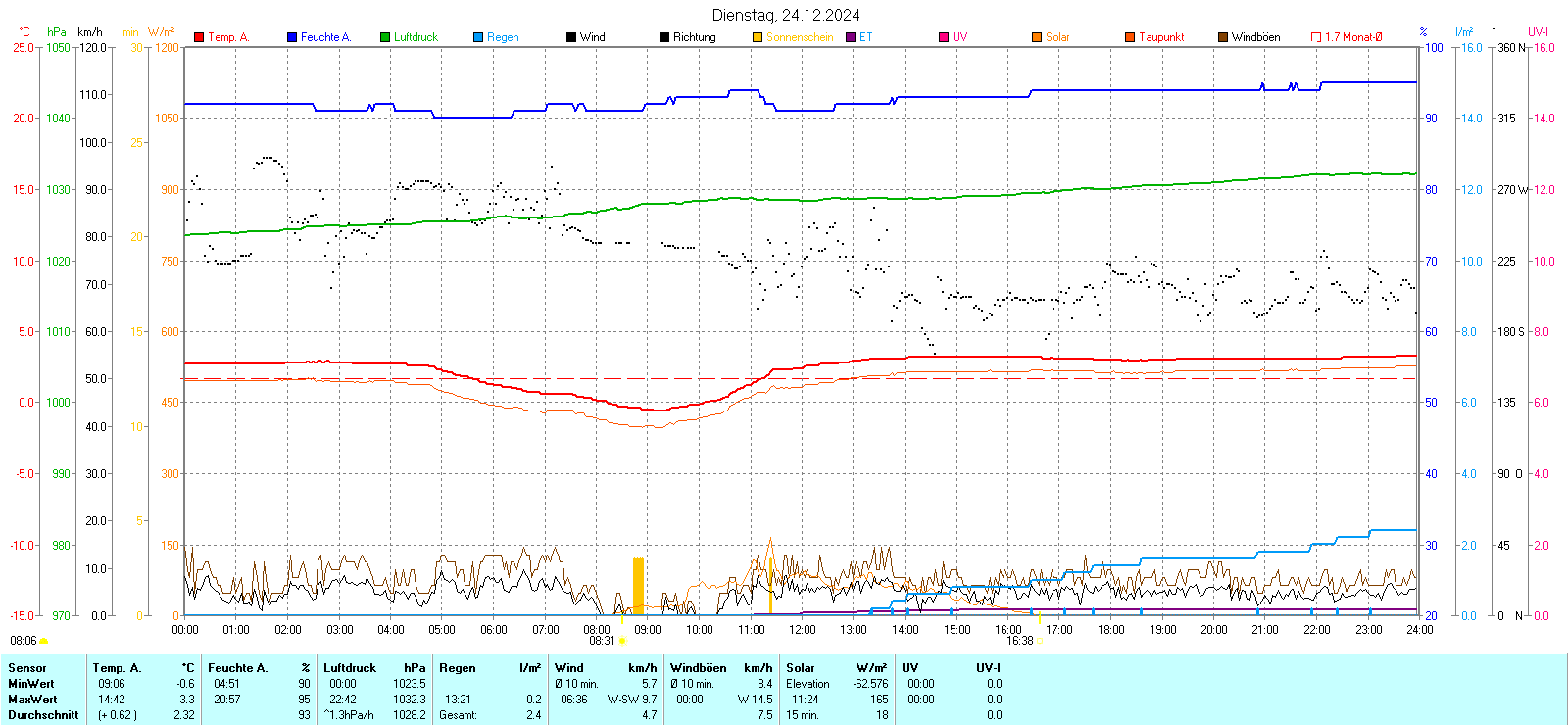Click the brown Windböen legend square
1568x725 pixels.
pos(1223,37)
